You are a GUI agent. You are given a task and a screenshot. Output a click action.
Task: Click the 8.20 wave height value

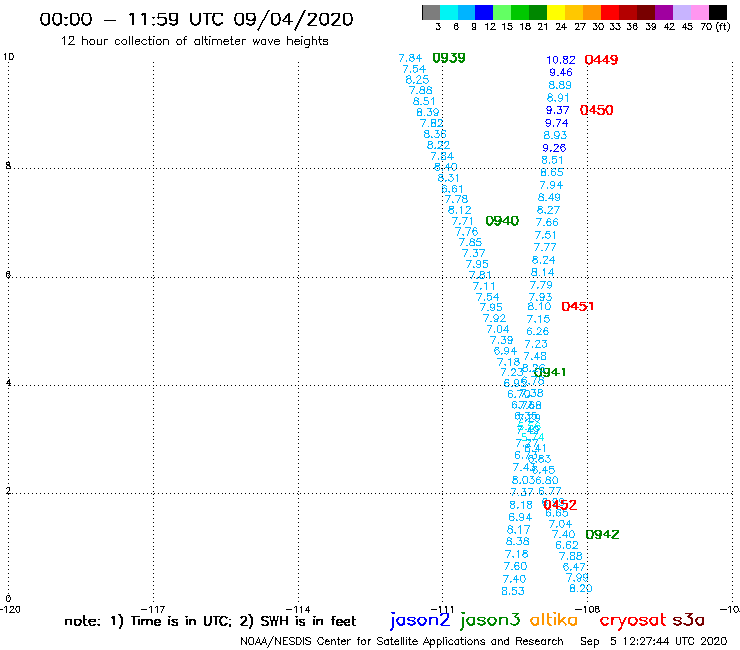click(x=580, y=589)
